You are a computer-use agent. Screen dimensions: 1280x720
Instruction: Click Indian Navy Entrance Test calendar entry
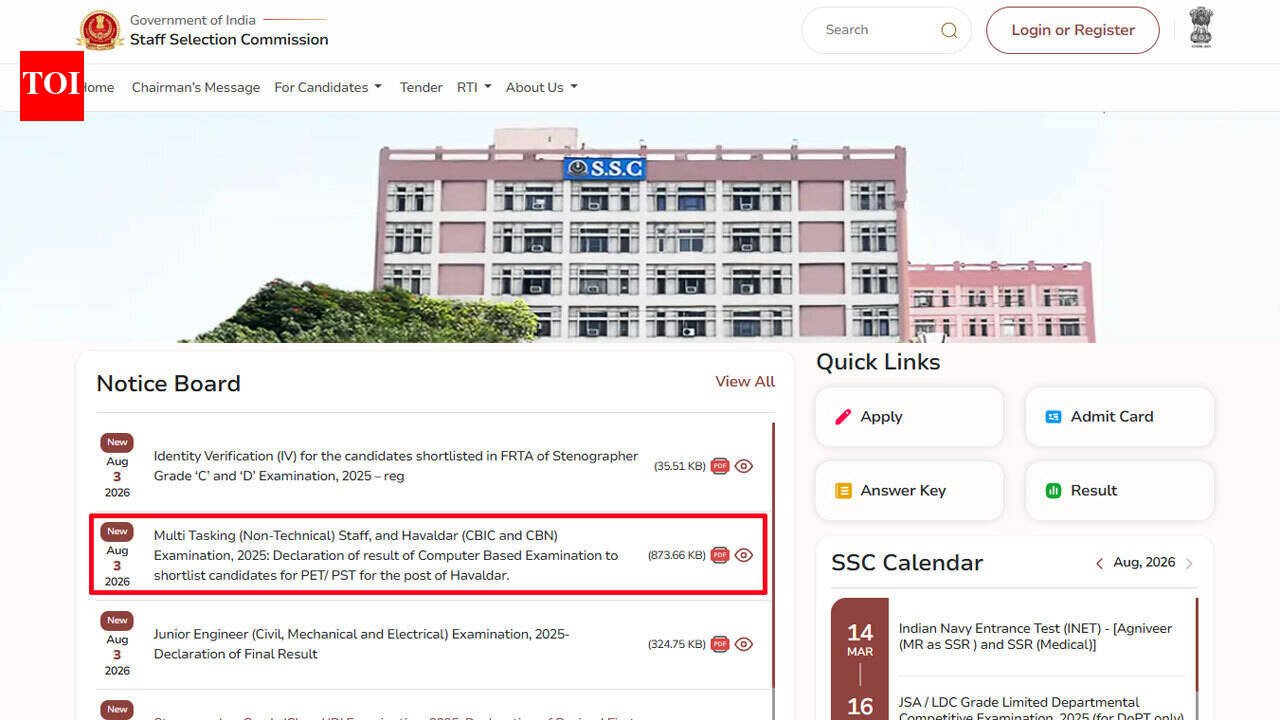tap(1035, 637)
